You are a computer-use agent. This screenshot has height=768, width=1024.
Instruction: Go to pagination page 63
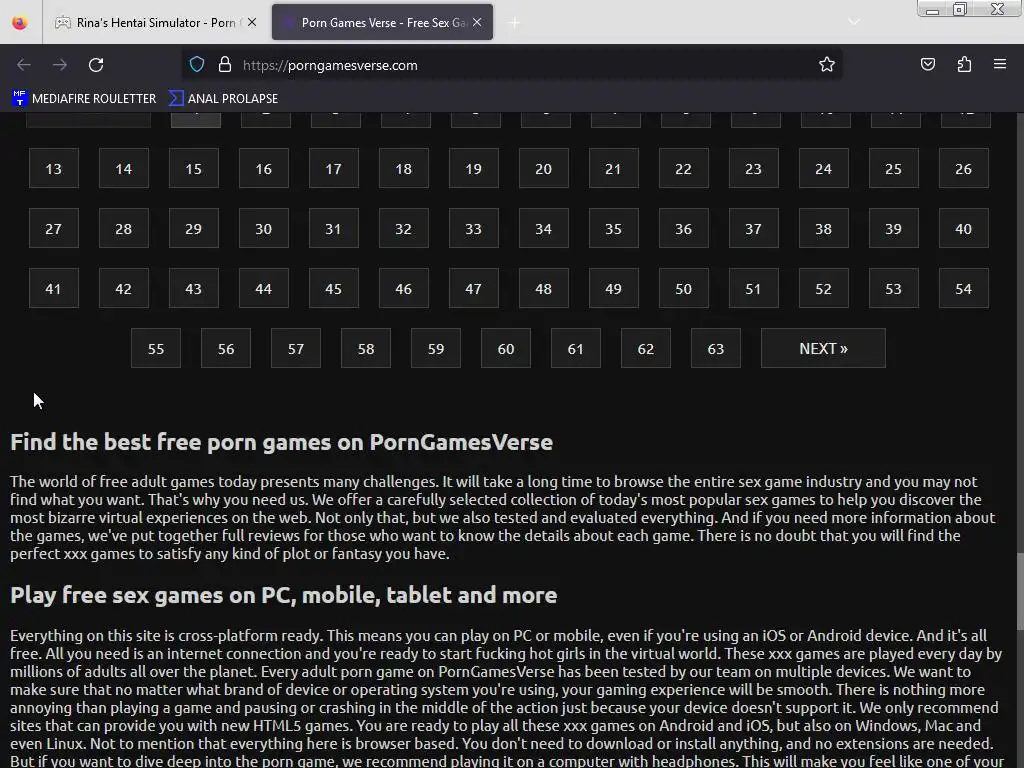point(716,349)
